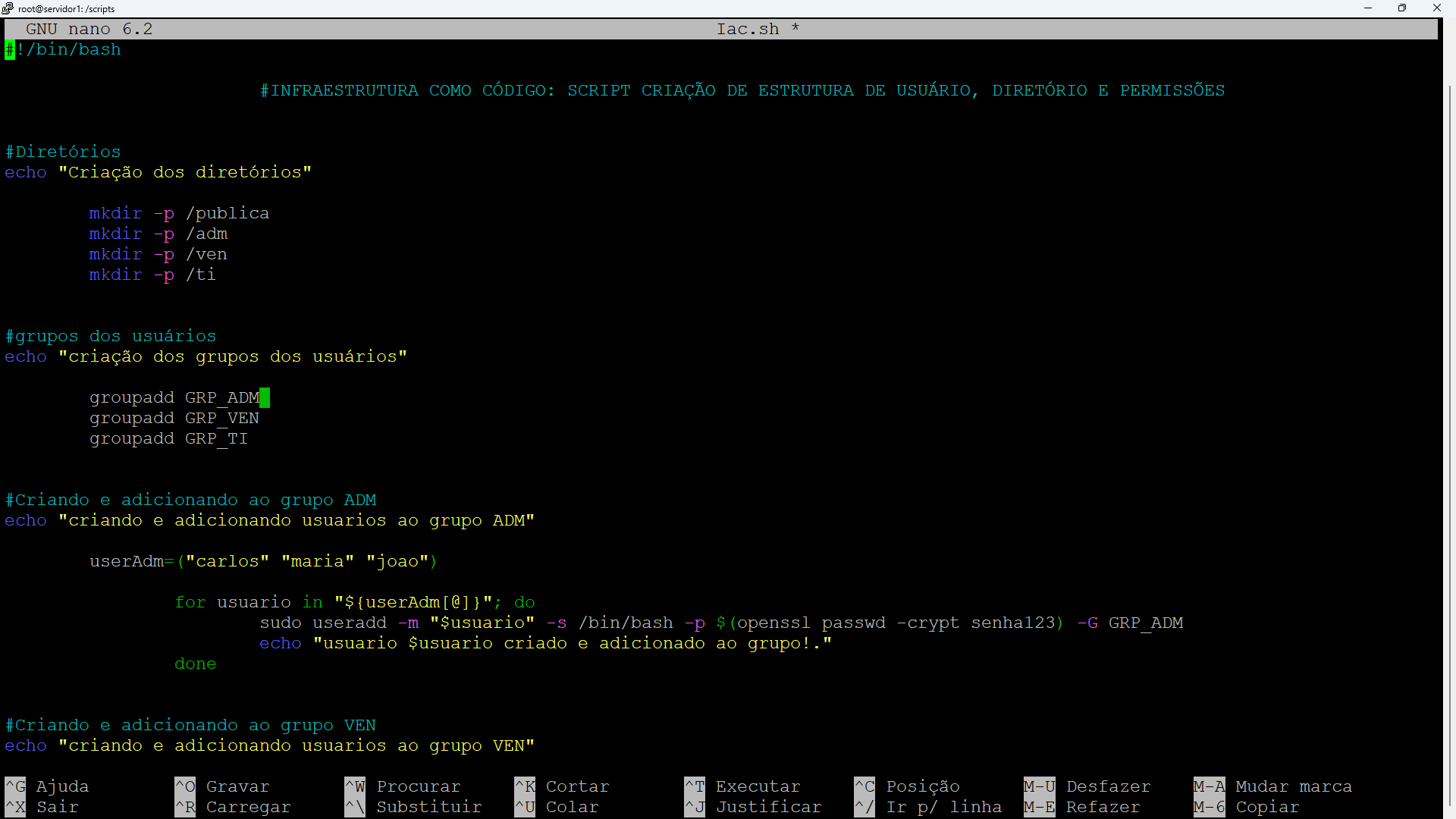Minimize the terminal window
This screenshot has height=819, width=1456.
click(x=1368, y=8)
